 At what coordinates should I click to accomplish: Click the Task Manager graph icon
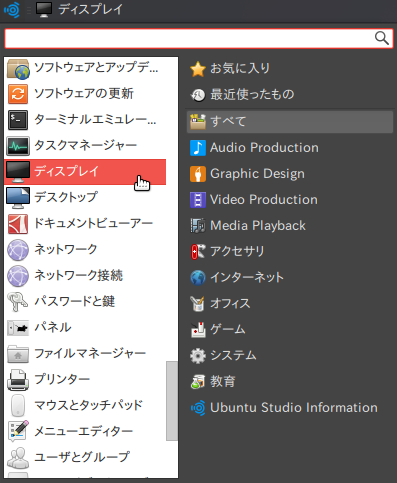pos(18,146)
